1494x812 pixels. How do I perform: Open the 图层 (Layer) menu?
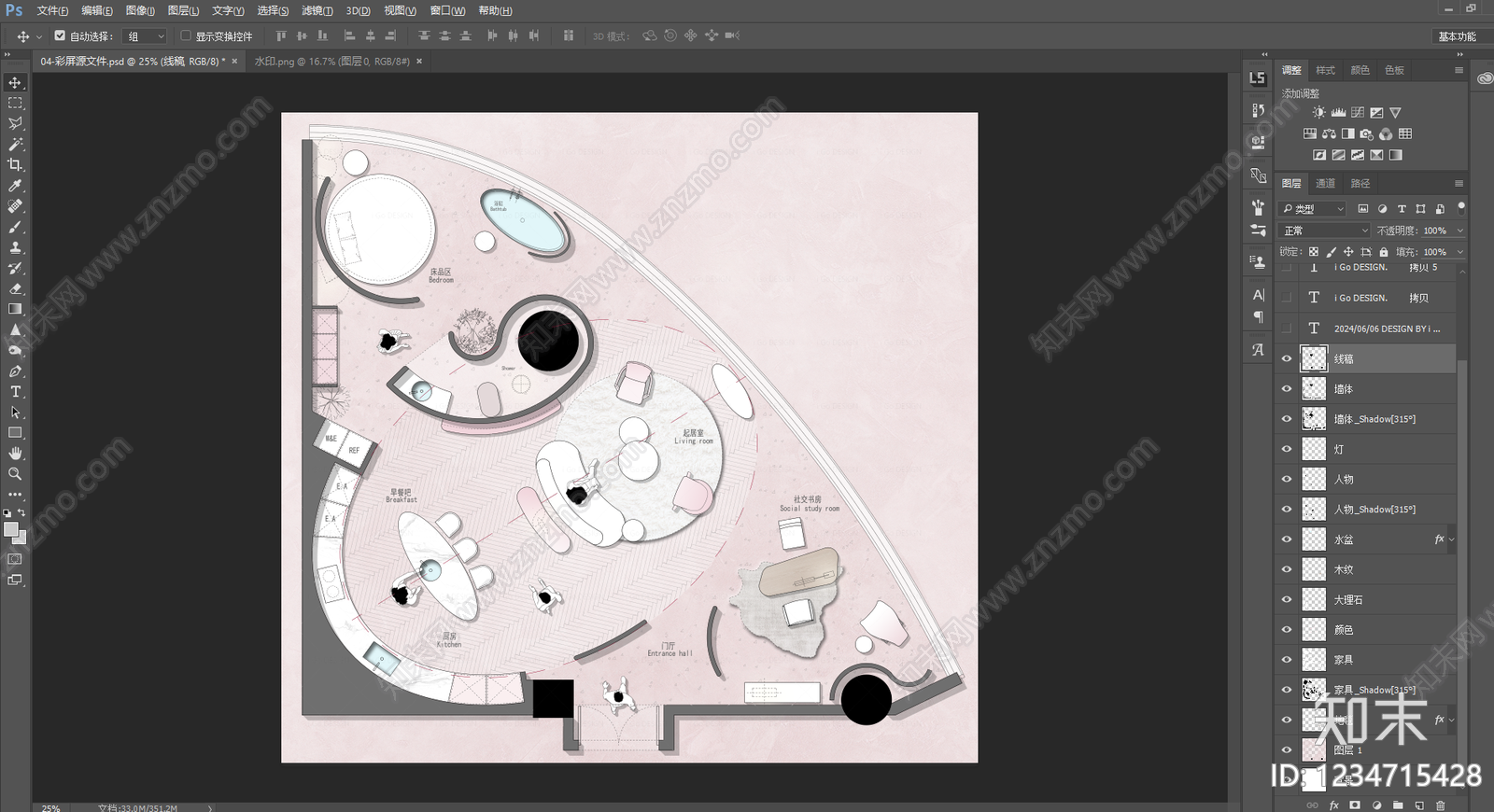click(x=183, y=10)
